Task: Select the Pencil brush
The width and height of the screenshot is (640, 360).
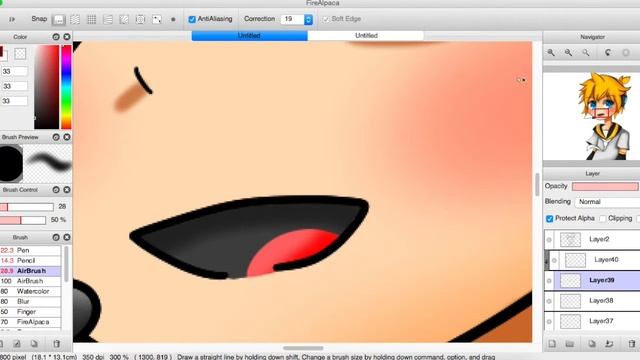Action: click(31, 260)
